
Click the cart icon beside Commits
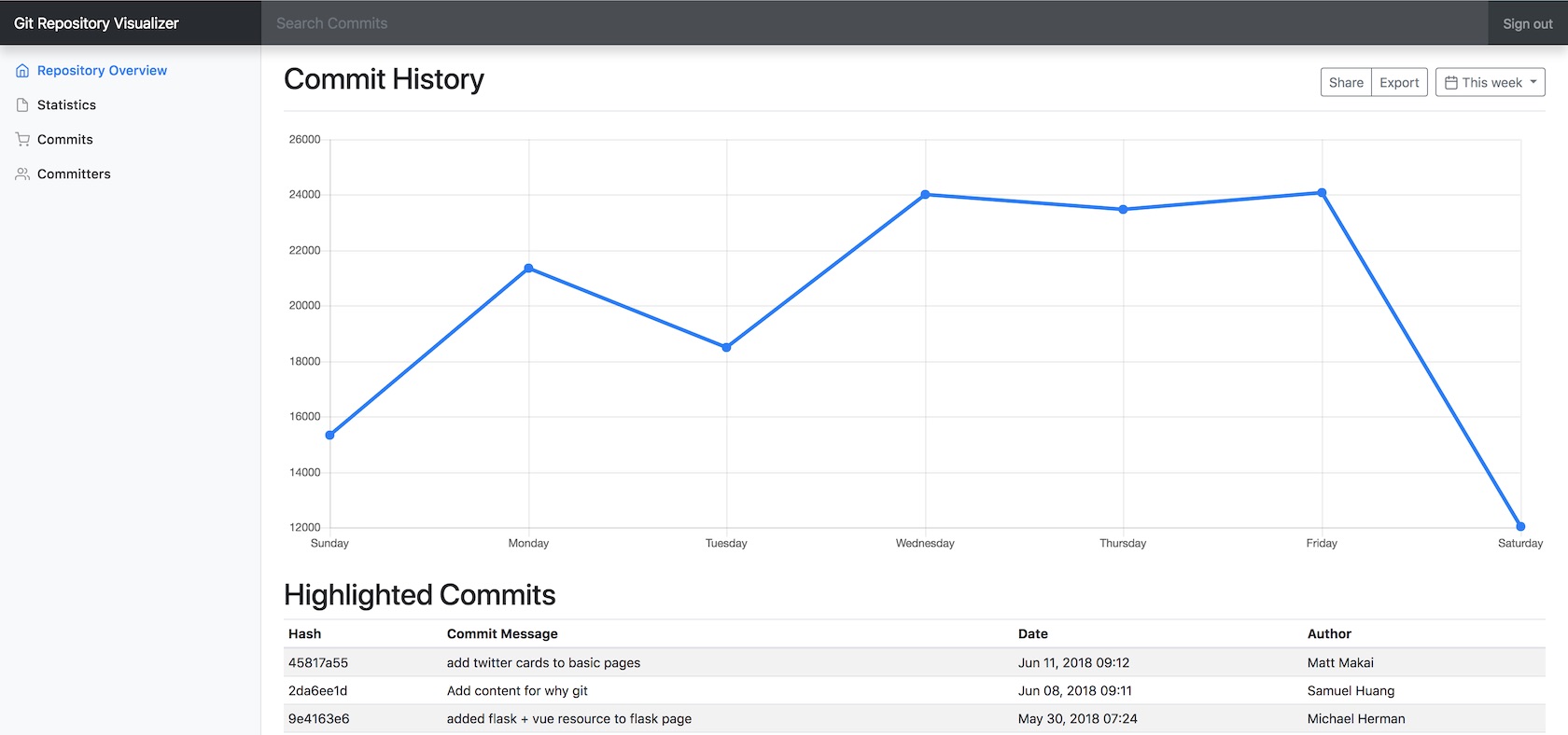22,140
